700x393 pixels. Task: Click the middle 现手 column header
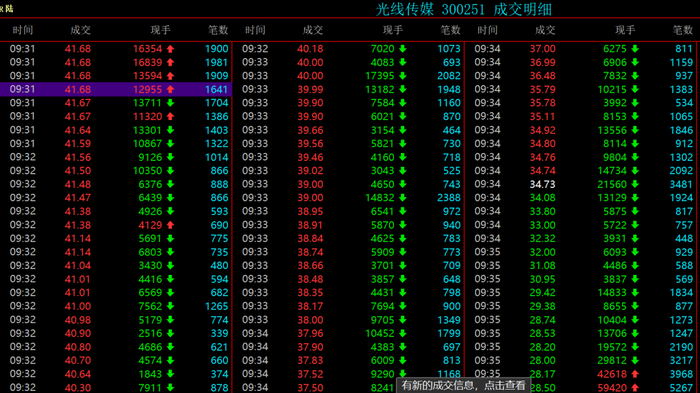tap(392, 30)
